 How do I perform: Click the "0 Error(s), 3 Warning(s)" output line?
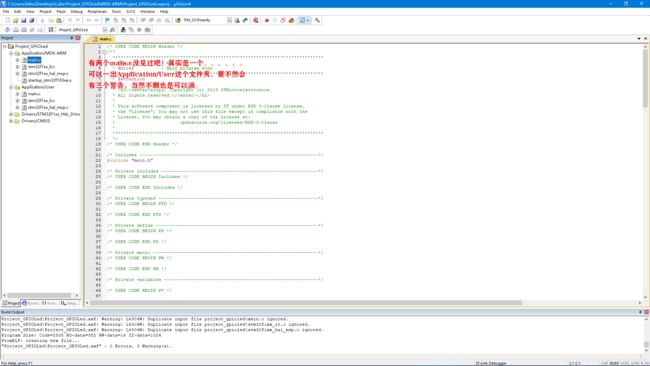[86, 346]
